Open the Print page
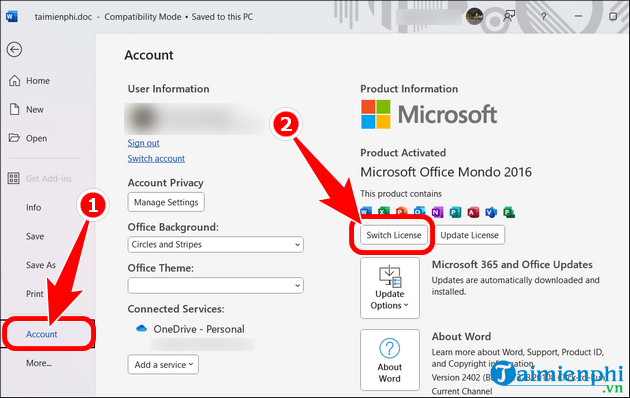Screen dimensions: 630x398 point(35,294)
